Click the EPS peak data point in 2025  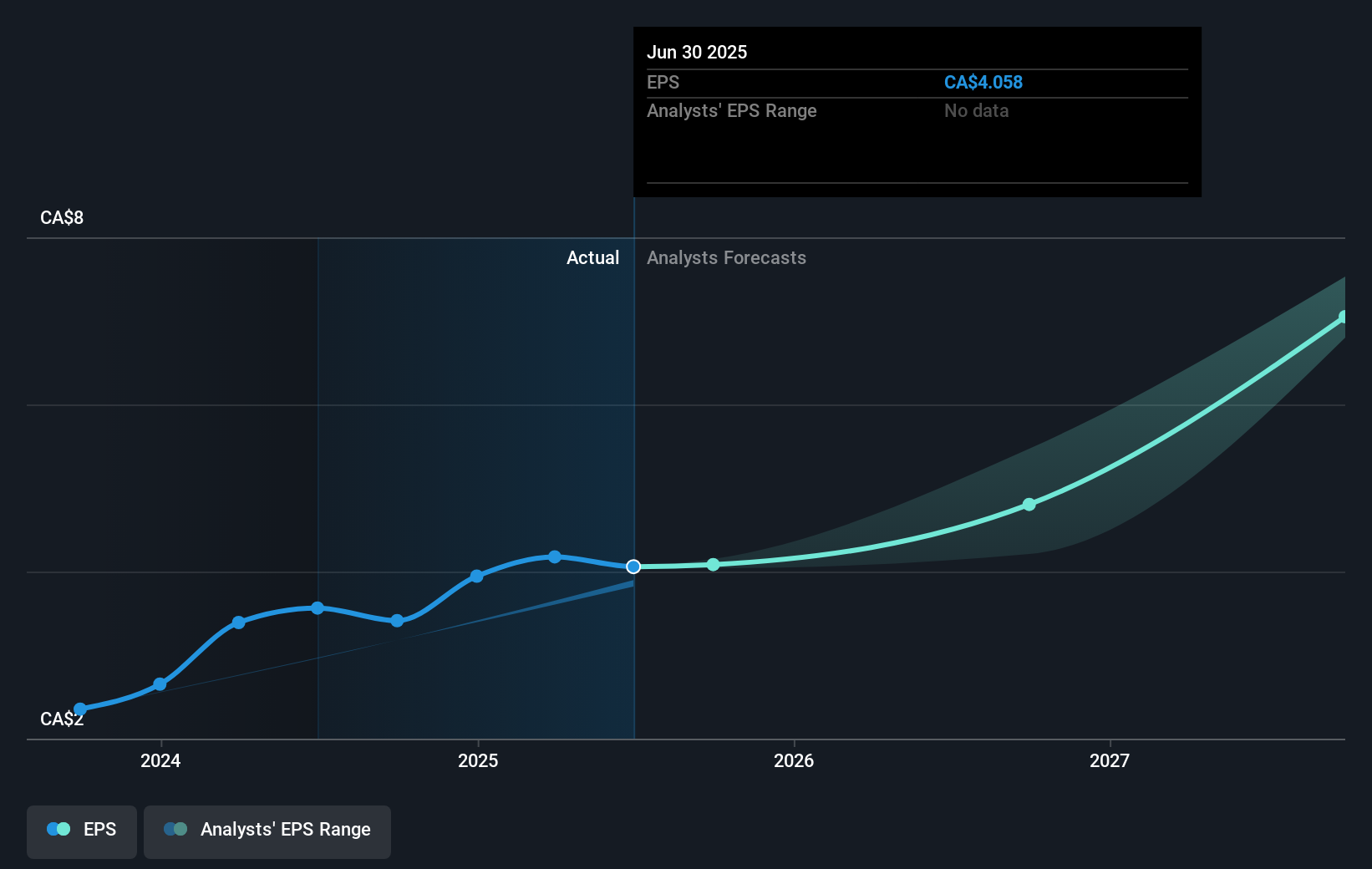(x=555, y=556)
